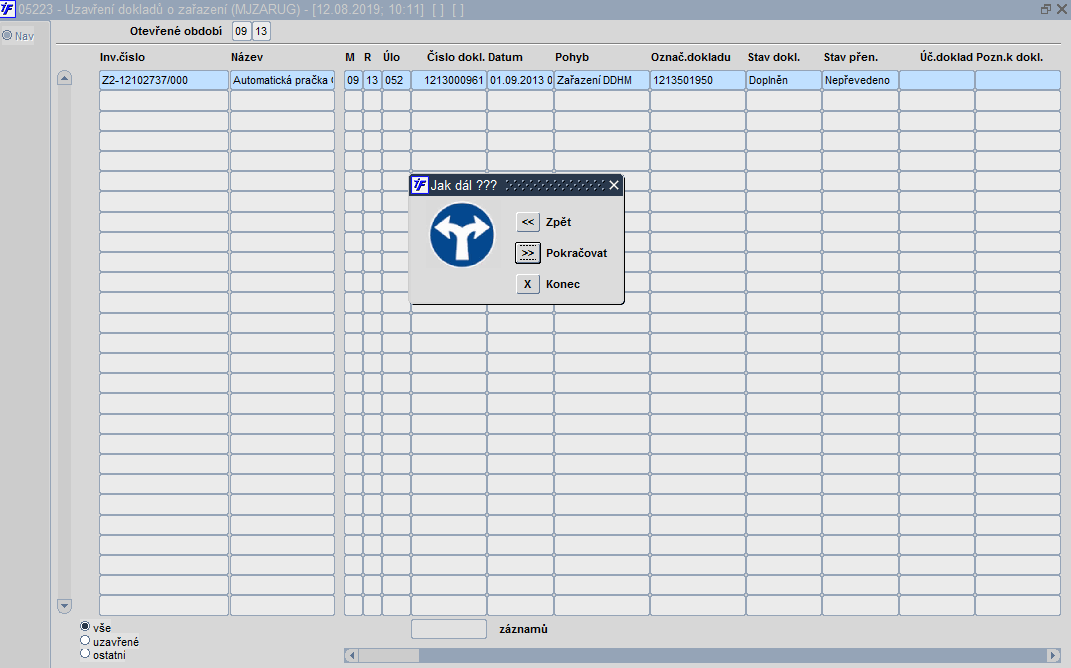This screenshot has height=668, width=1071.
Task: Click the blue fork direction sign icon
Action: pos(462,235)
